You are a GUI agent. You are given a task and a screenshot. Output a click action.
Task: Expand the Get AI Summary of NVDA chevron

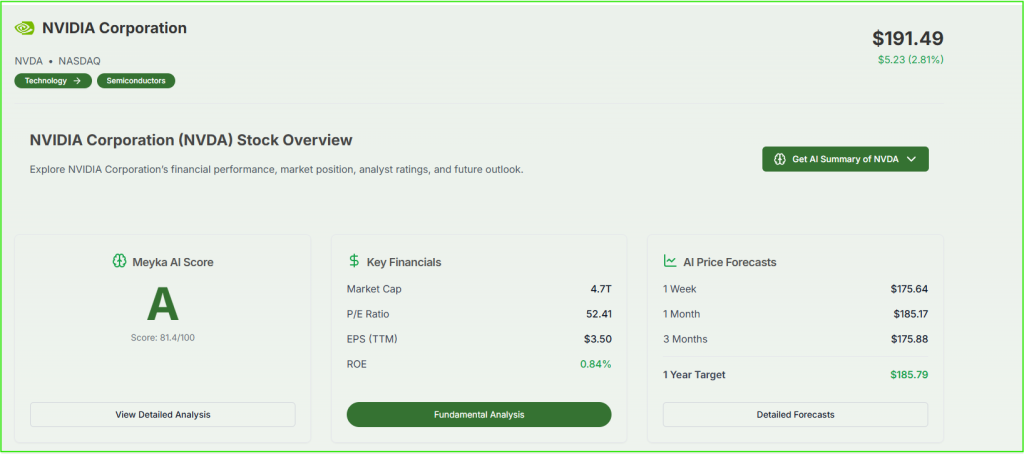coord(911,159)
